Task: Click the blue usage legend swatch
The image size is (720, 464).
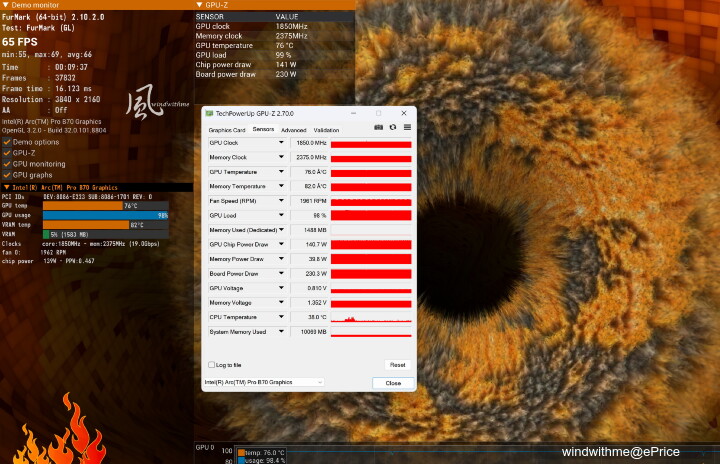Action: click(242, 460)
